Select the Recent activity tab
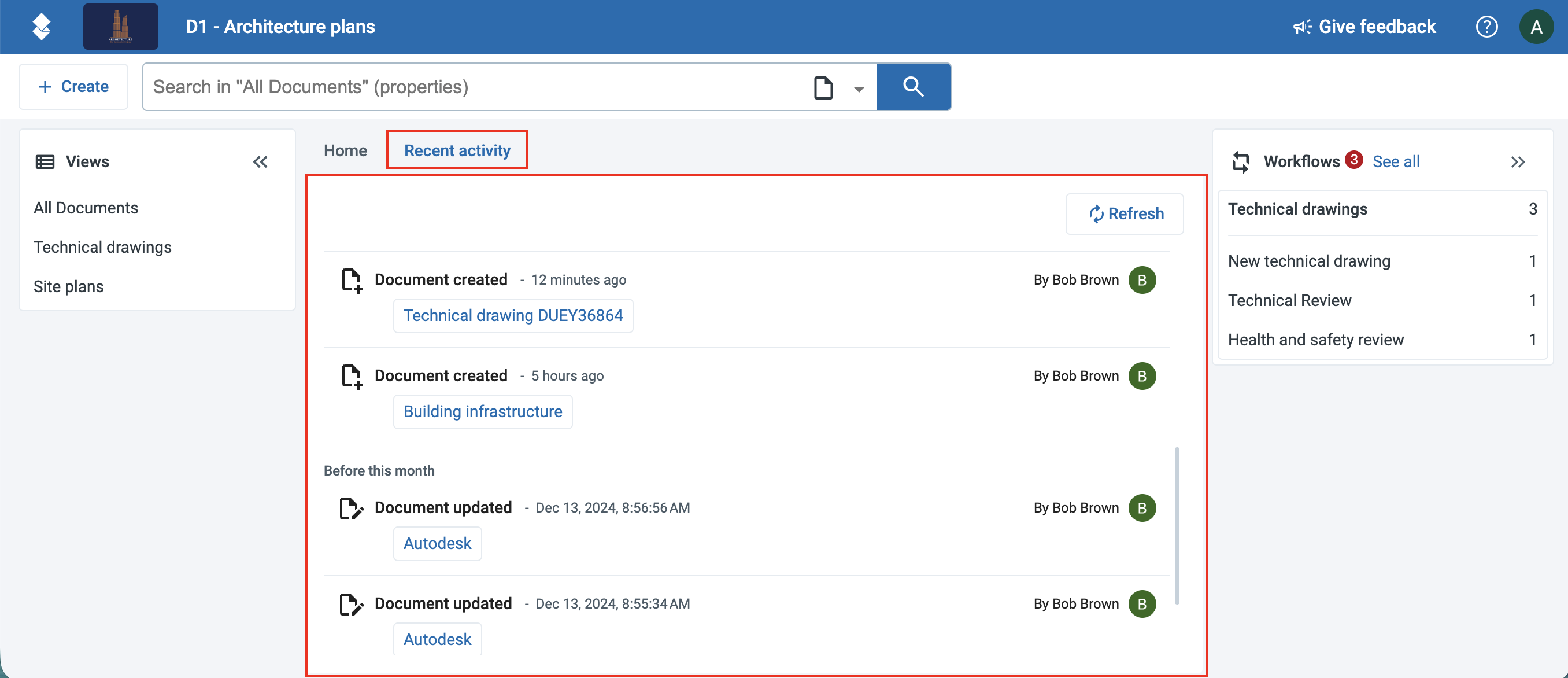Screen dimensions: 1568x678 (457, 150)
